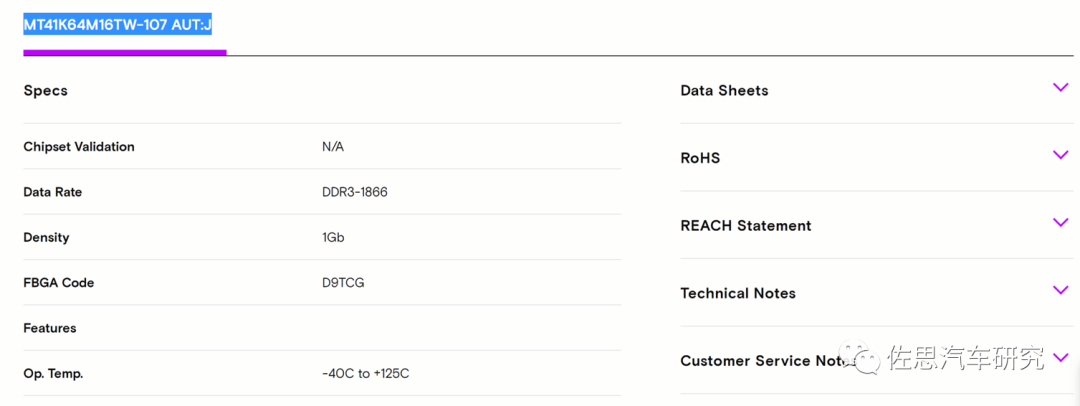Click the D9TCG FBGA code value

(x=343, y=283)
